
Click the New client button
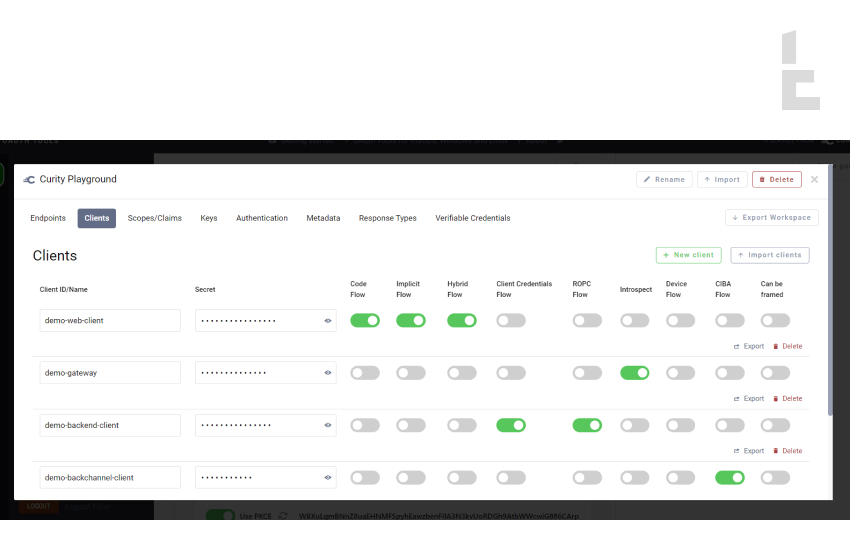click(688, 255)
